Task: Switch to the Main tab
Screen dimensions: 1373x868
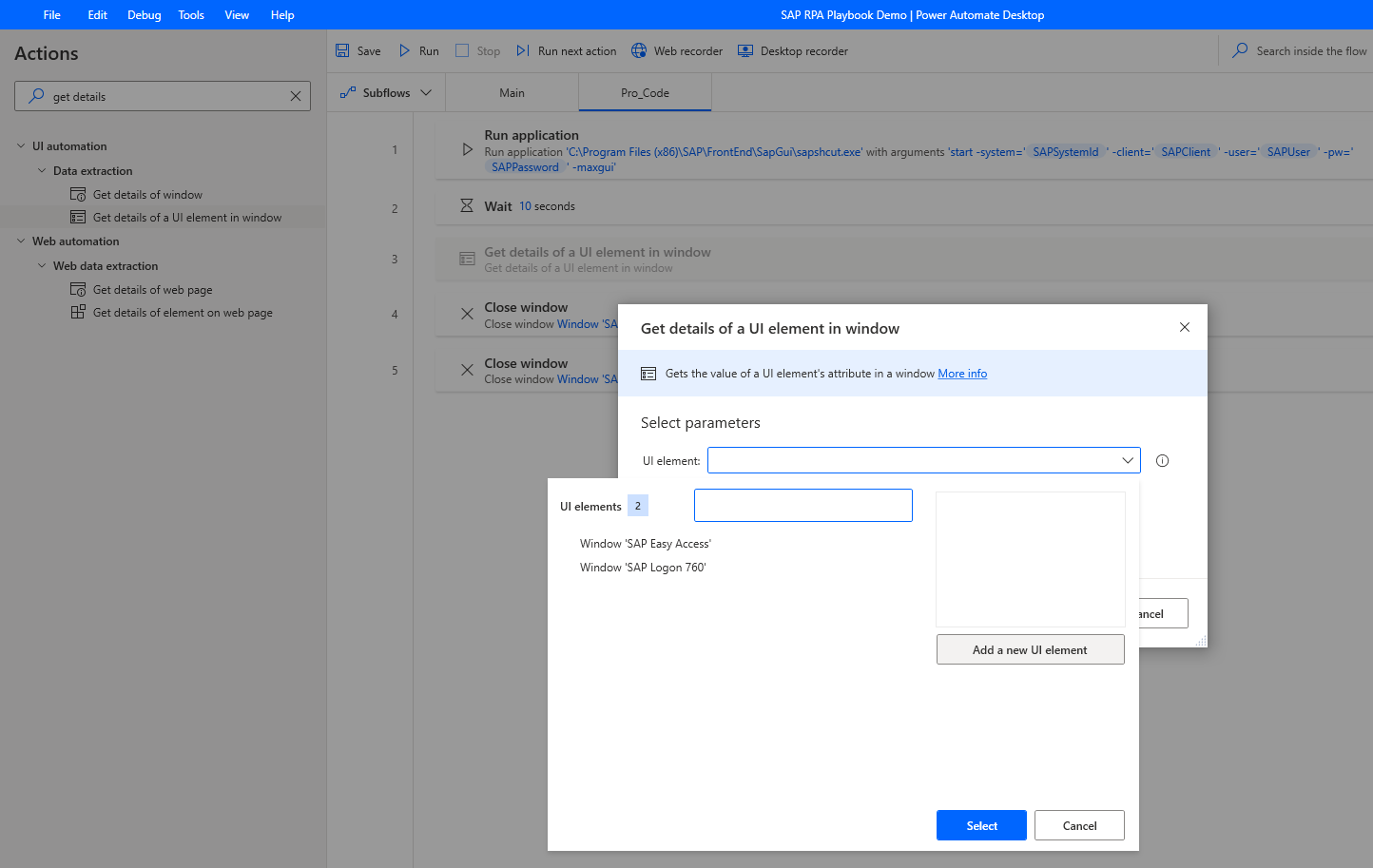Action: pyautogui.click(x=512, y=92)
